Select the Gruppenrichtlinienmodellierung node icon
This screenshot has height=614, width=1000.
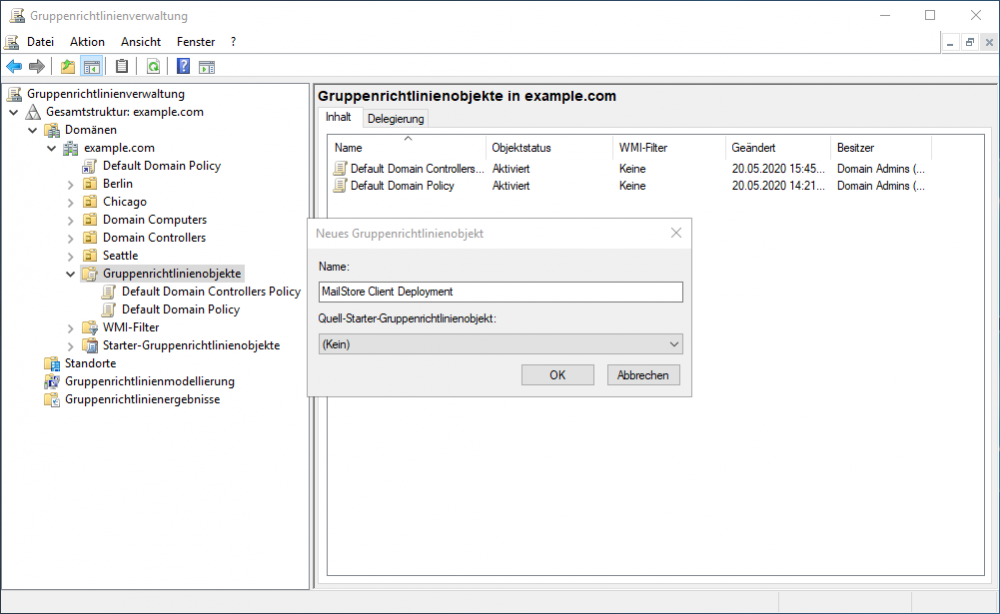(x=52, y=381)
